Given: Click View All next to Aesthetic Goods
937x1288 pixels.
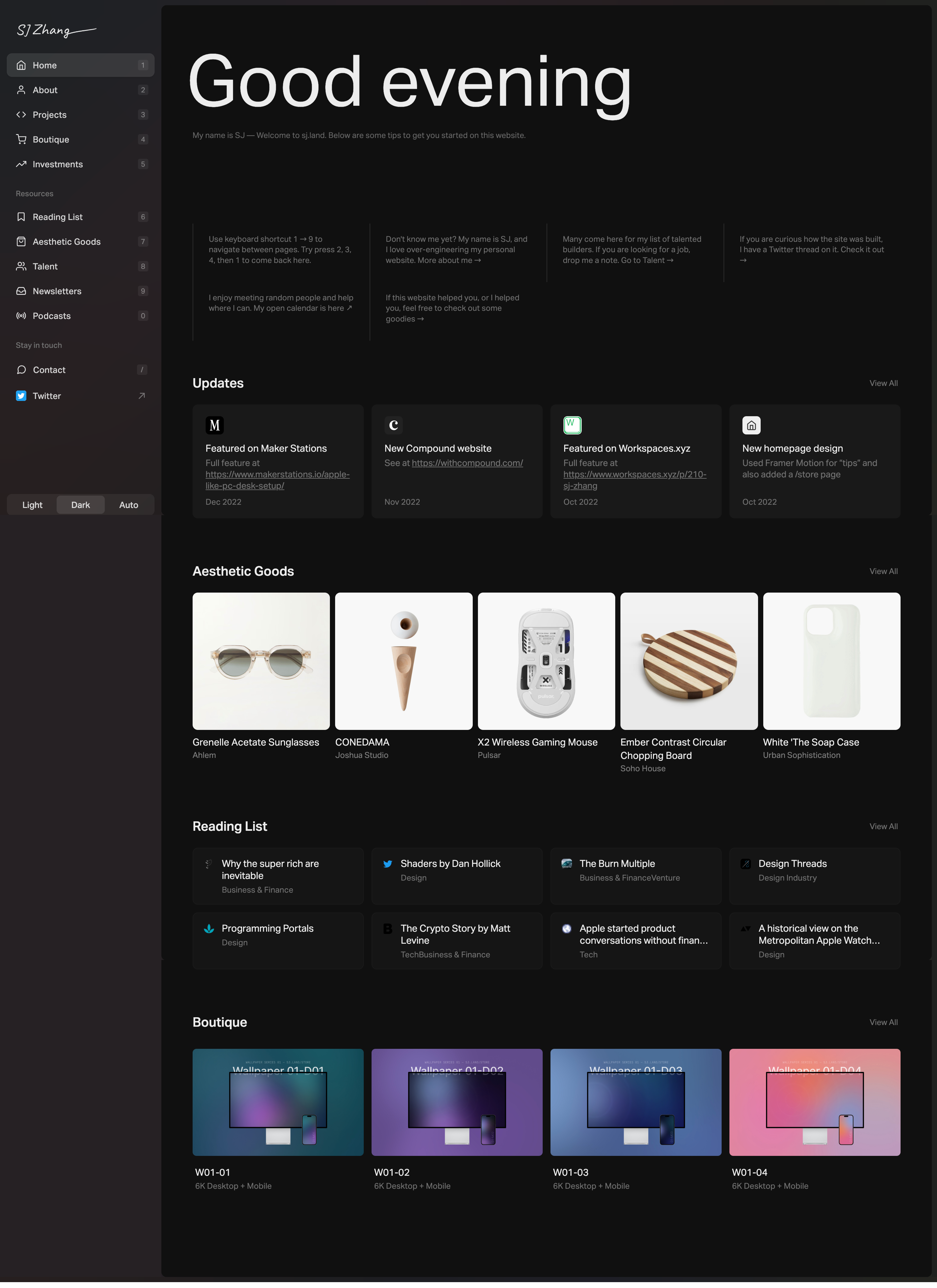Looking at the screenshot, I should [x=884, y=571].
